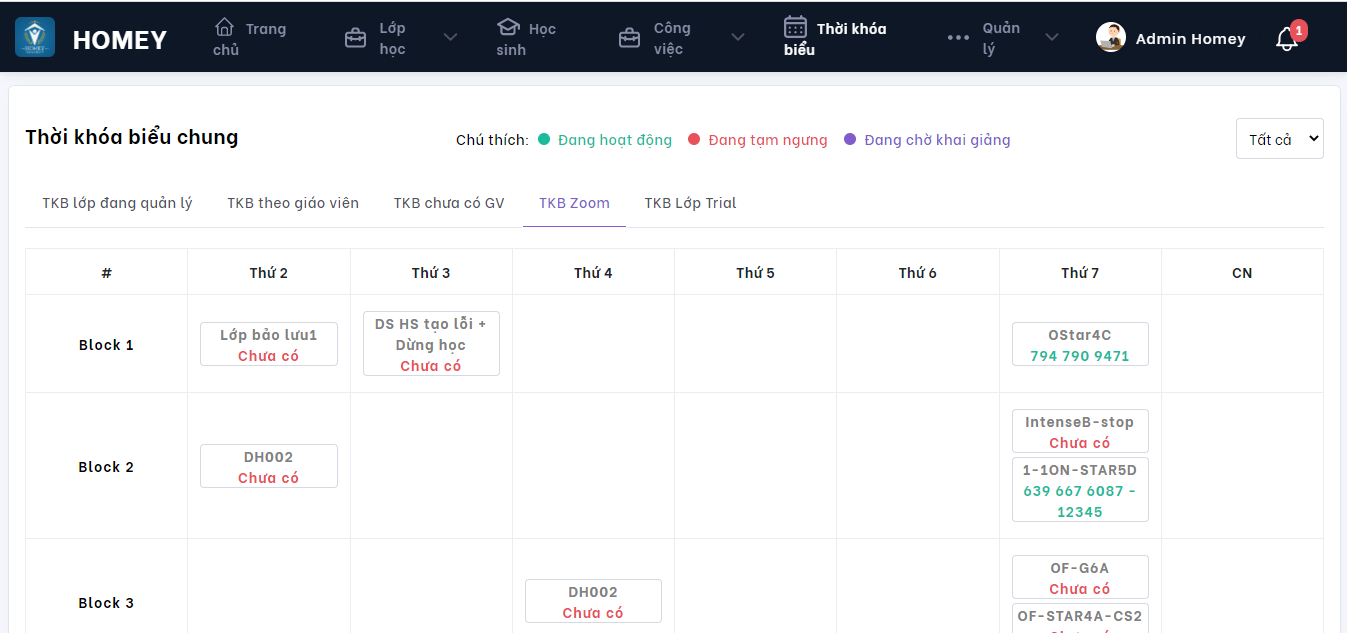Open the Tất cả filter dropdown
1347x633 pixels.
[x=1279, y=139]
